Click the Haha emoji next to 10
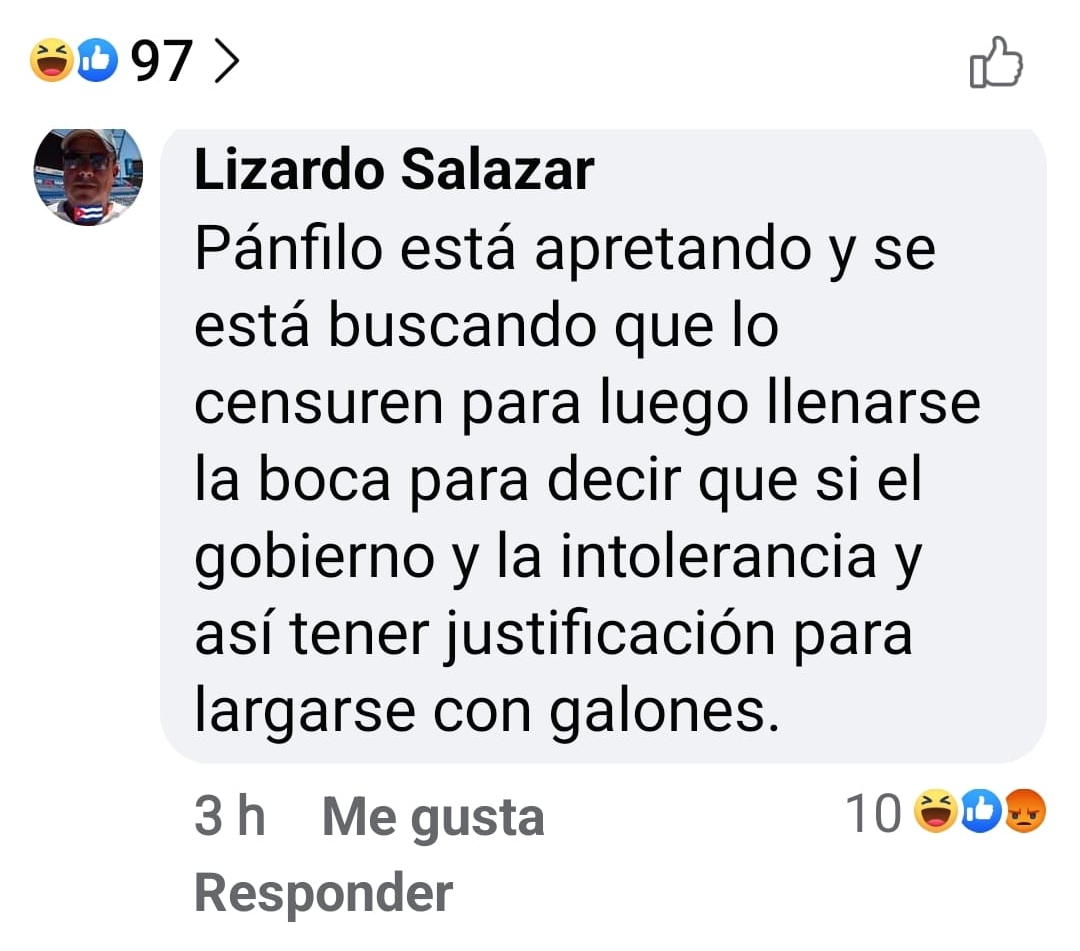 (x=935, y=811)
